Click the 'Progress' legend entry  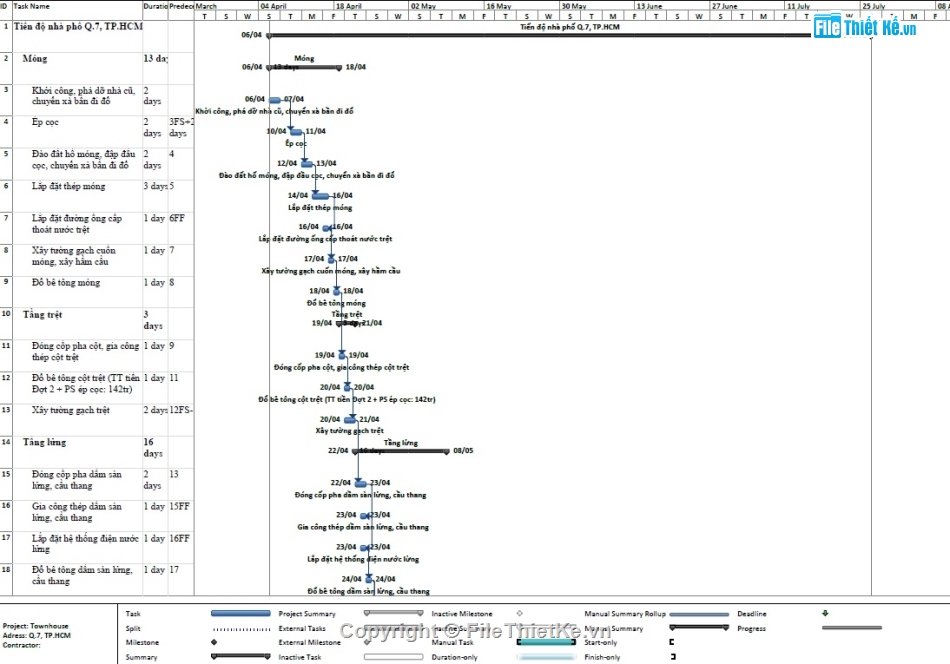pyautogui.click(x=752, y=628)
